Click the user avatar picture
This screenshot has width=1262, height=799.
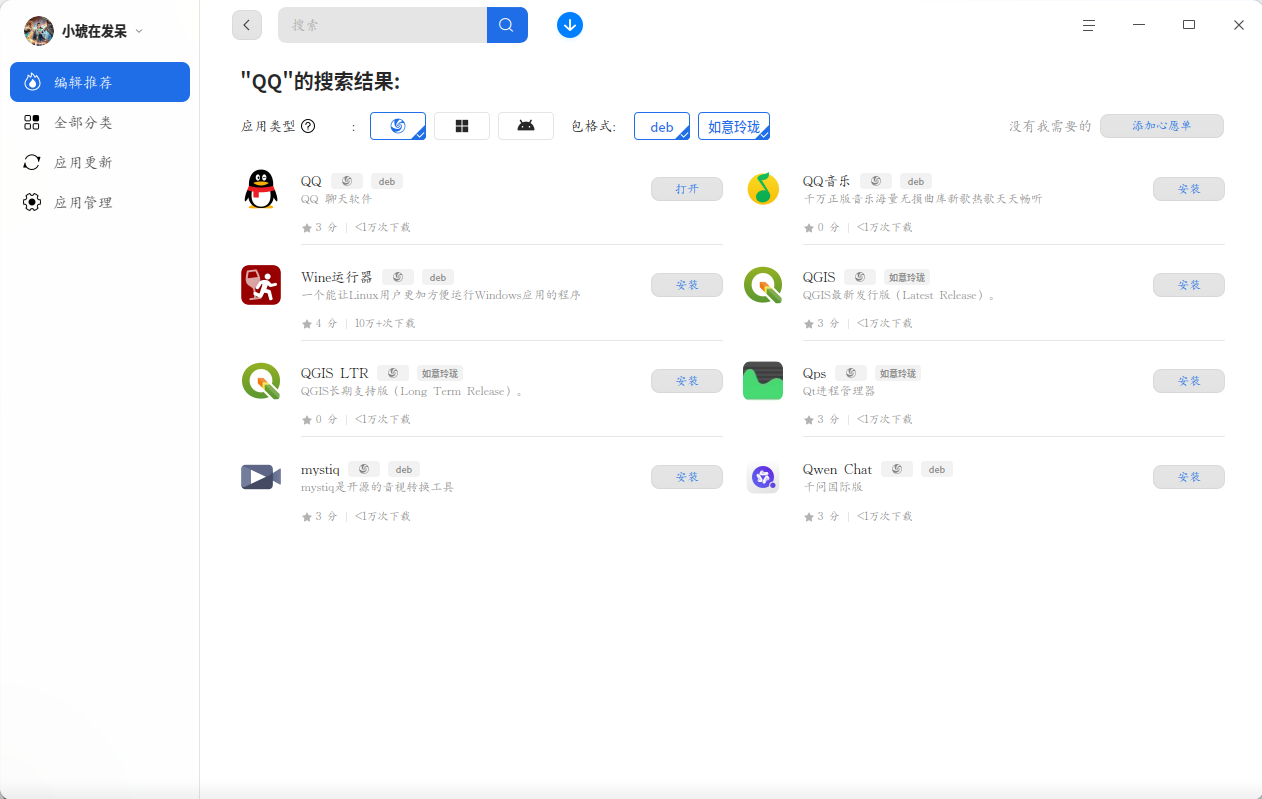pyautogui.click(x=39, y=31)
